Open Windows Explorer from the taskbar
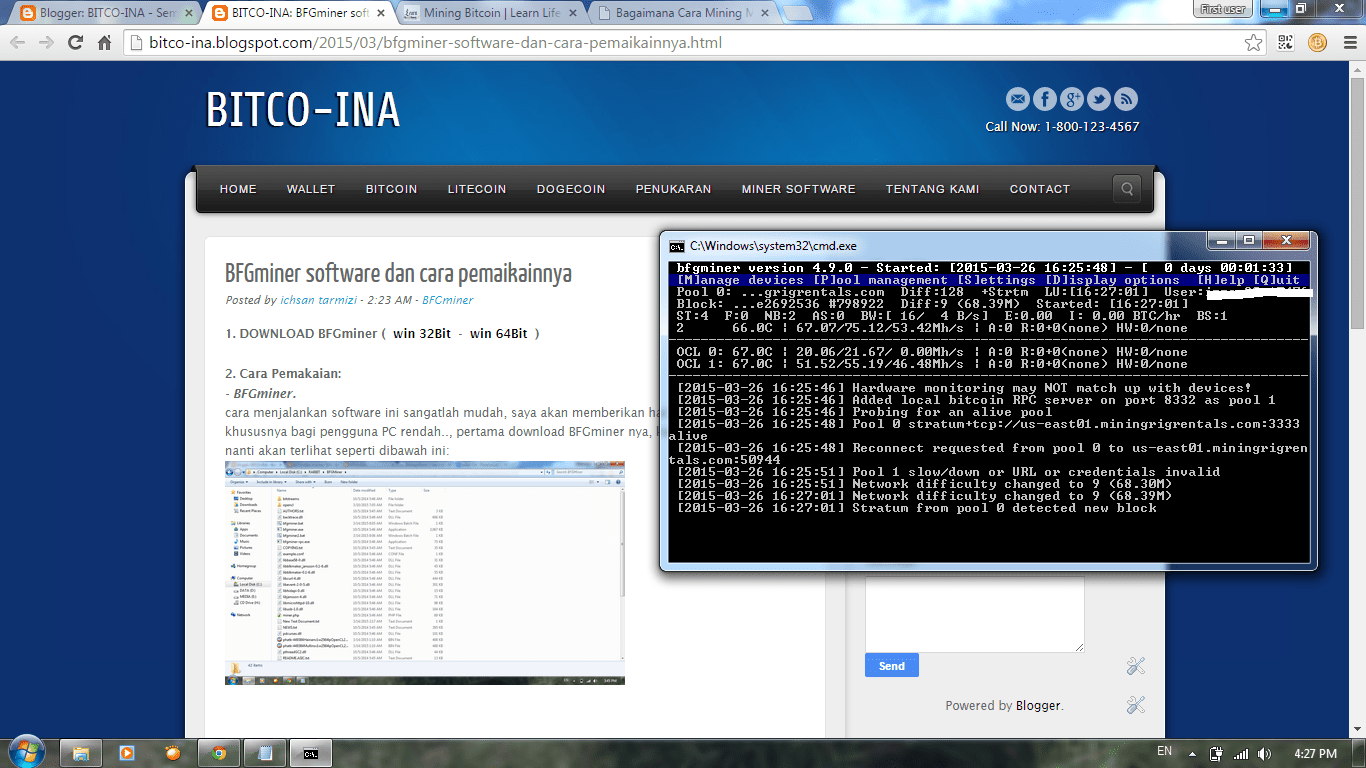This screenshot has width=1366, height=768. [x=82, y=753]
